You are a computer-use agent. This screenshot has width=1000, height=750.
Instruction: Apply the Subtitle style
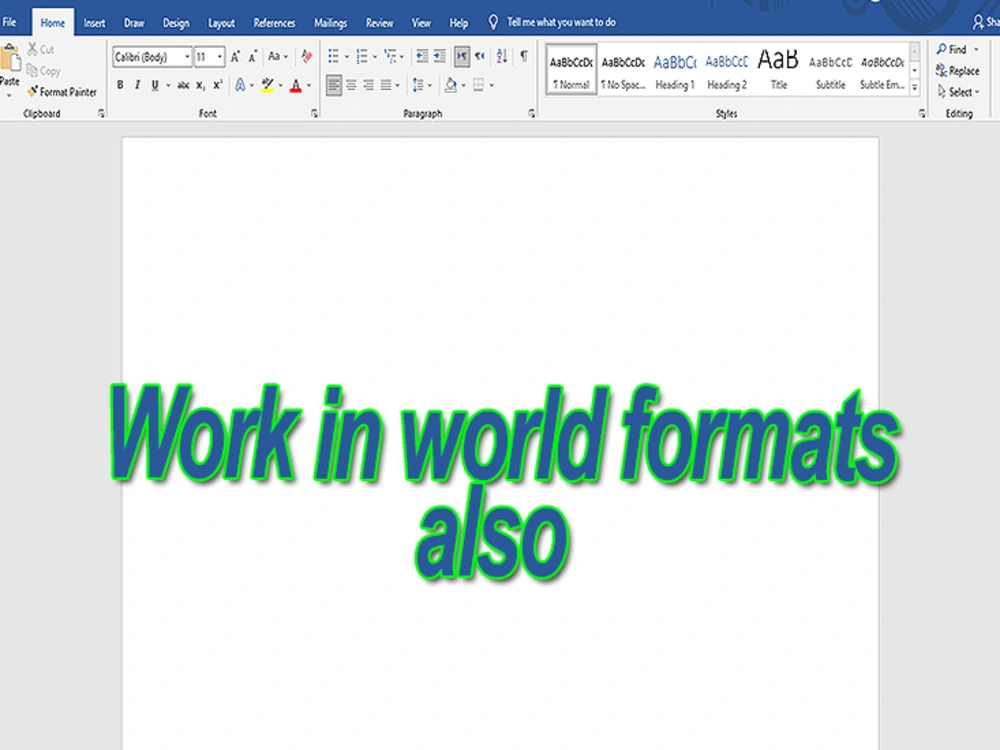coord(830,70)
